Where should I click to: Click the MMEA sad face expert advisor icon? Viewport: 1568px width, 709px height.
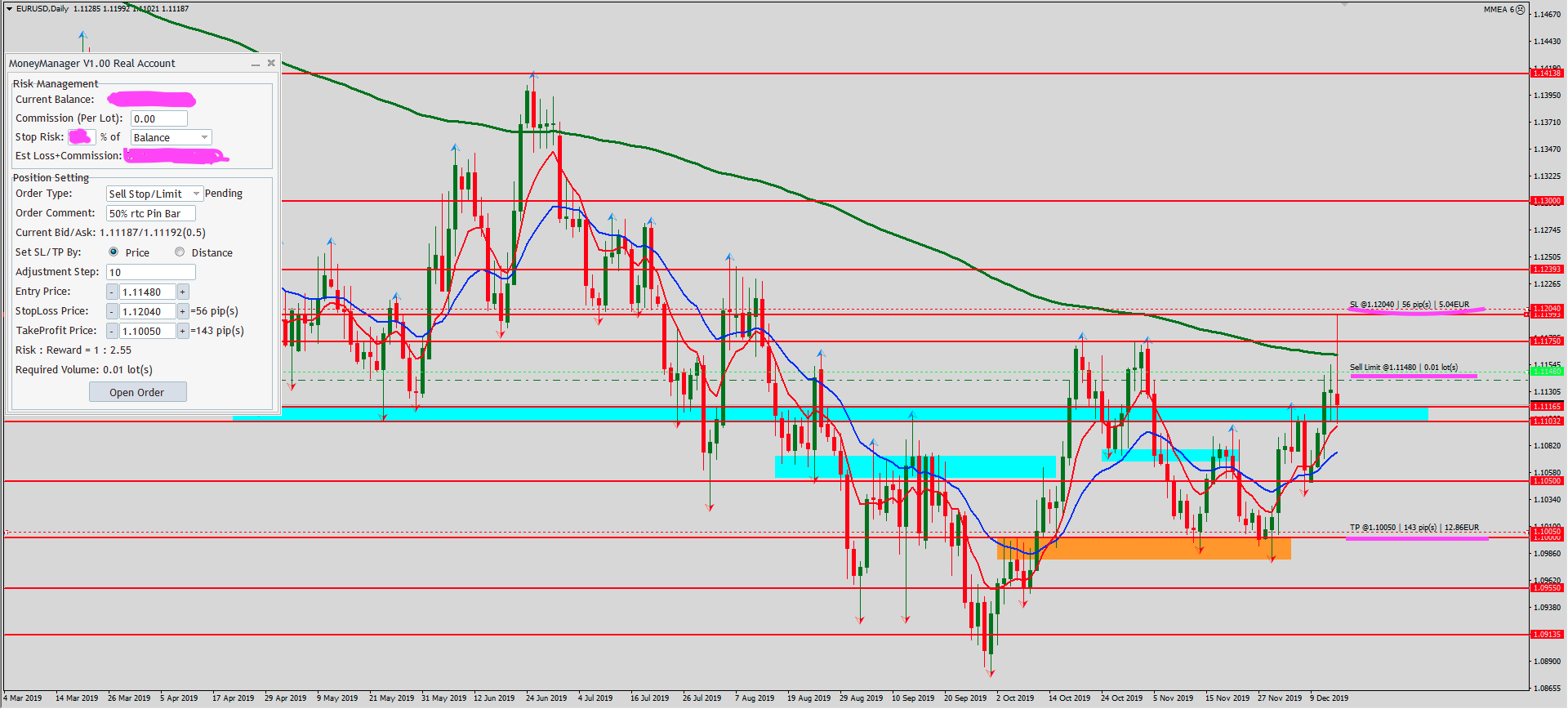(x=1521, y=10)
